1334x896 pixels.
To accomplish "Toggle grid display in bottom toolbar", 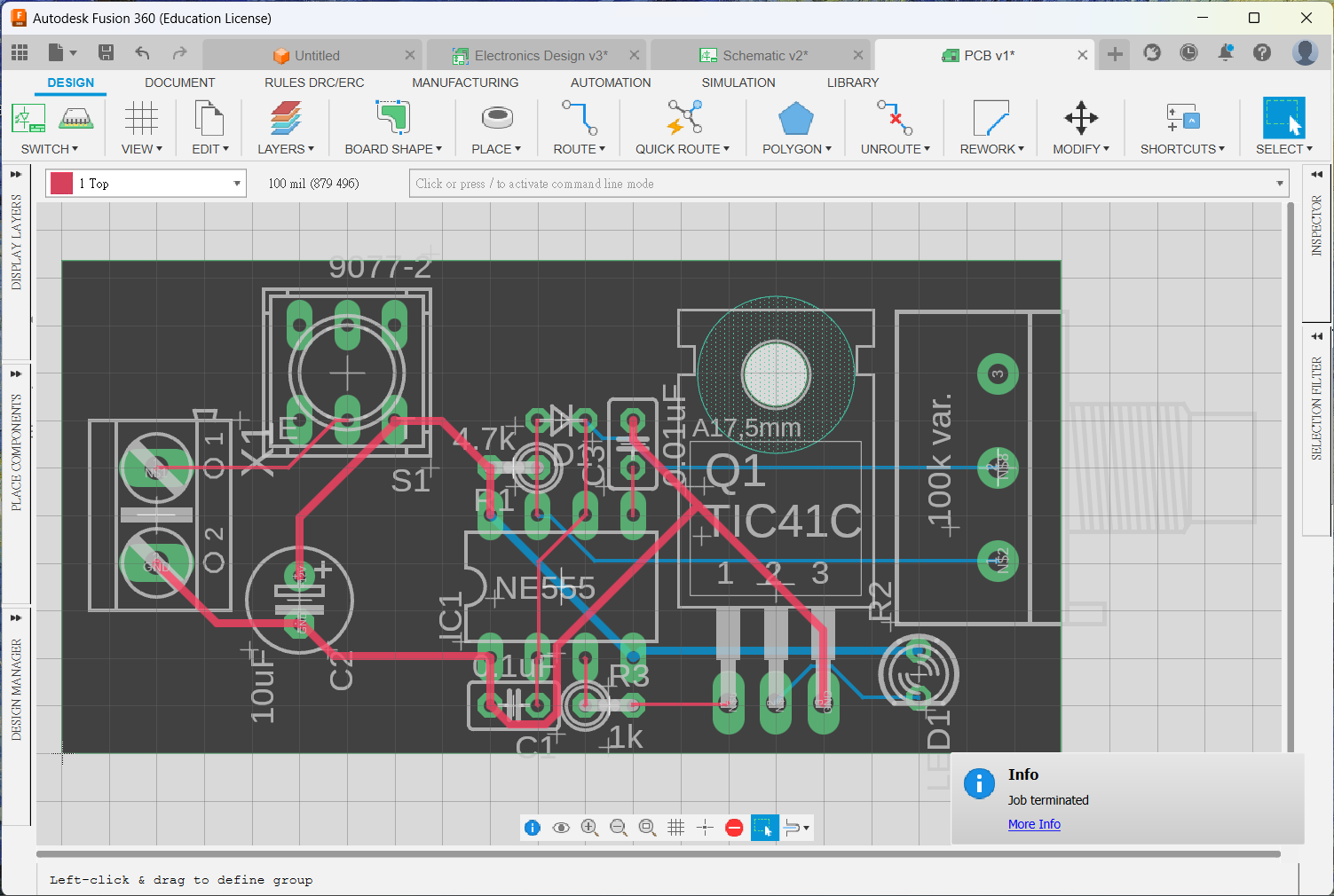I will 675,828.
